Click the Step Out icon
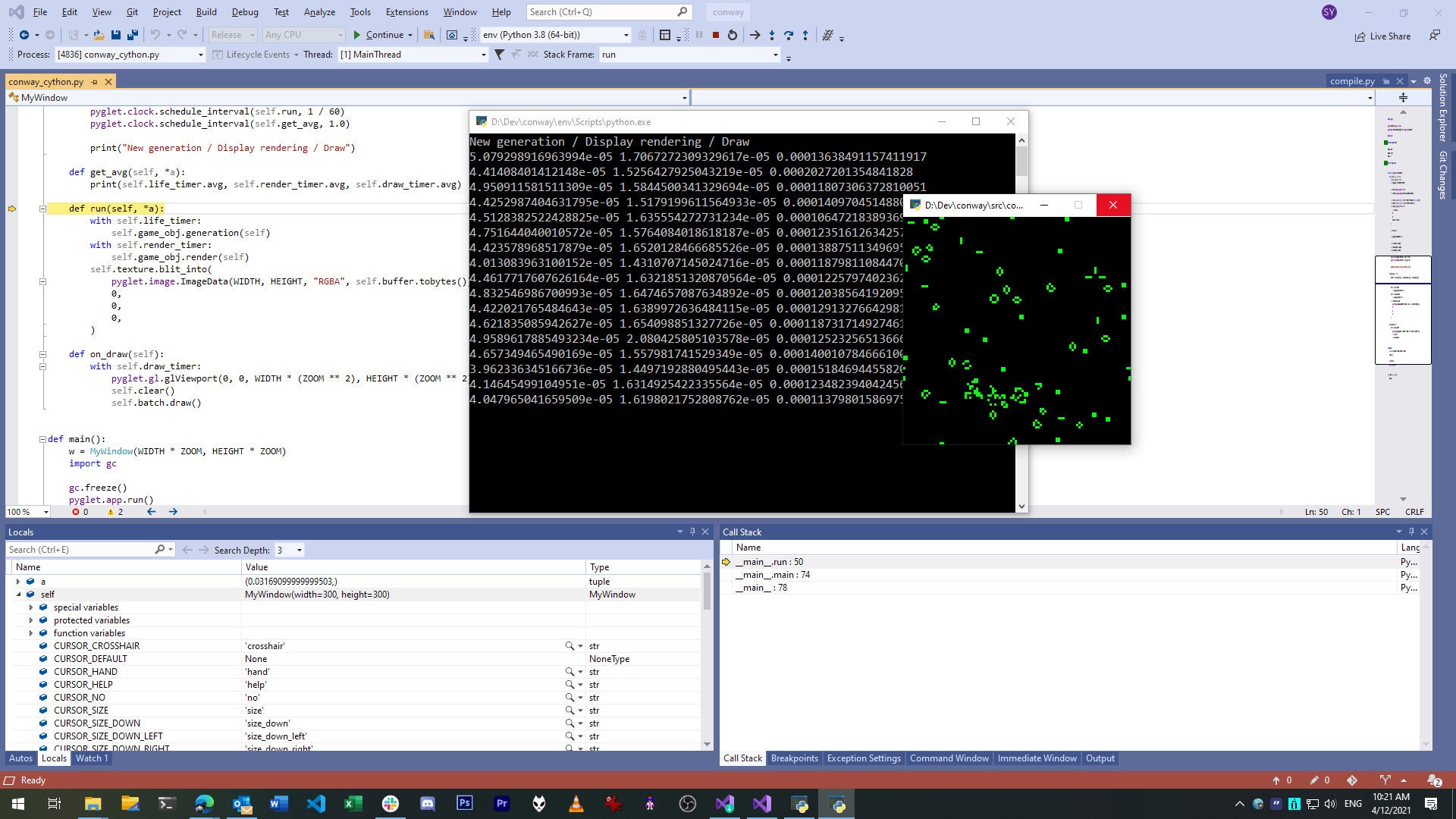Screen dimensions: 1456x819 point(805,35)
